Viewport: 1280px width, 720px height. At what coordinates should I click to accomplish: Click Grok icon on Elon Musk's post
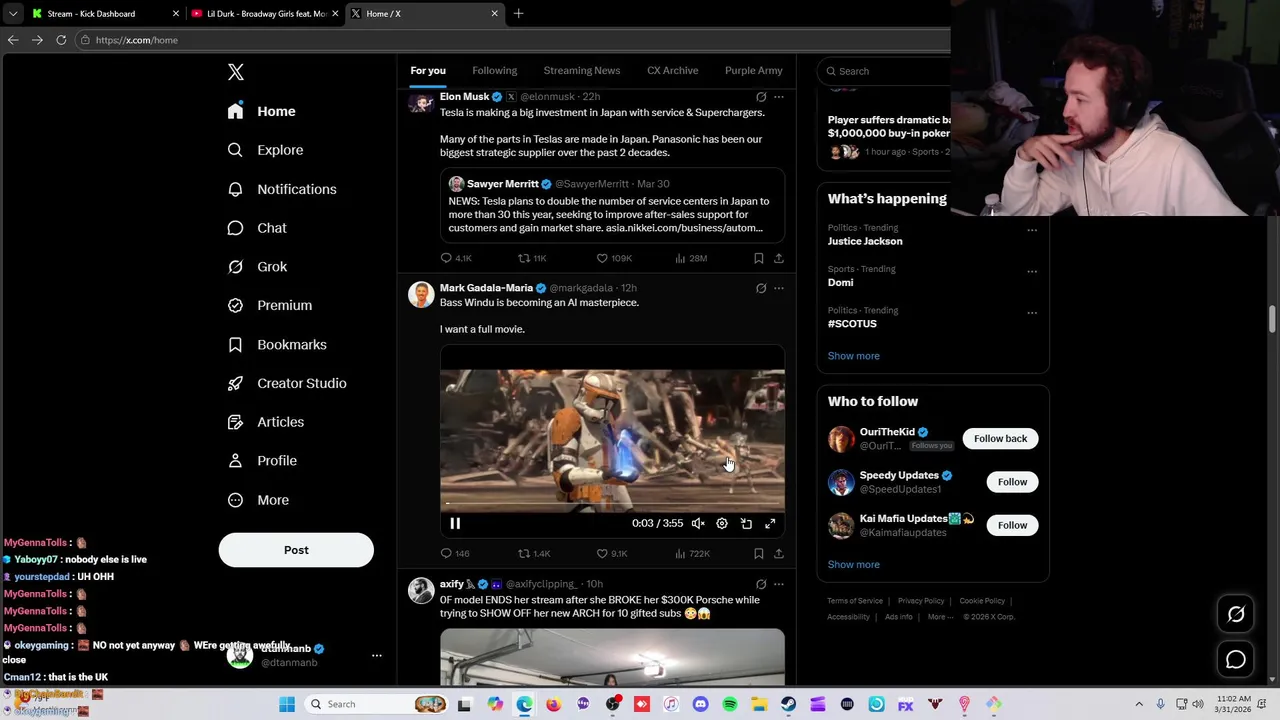pos(761,97)
